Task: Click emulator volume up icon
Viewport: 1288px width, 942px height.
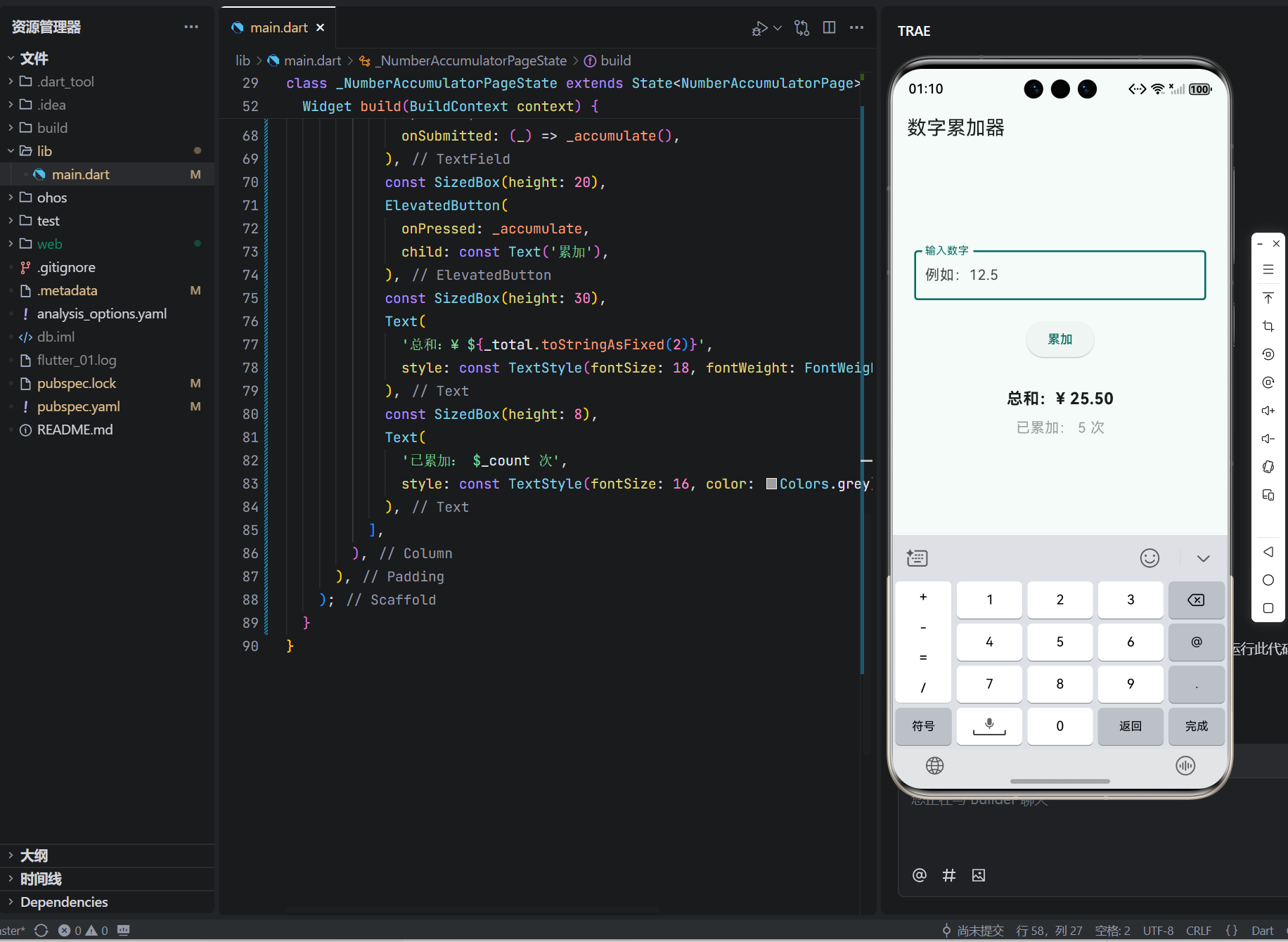Action: pos(1268,411)
